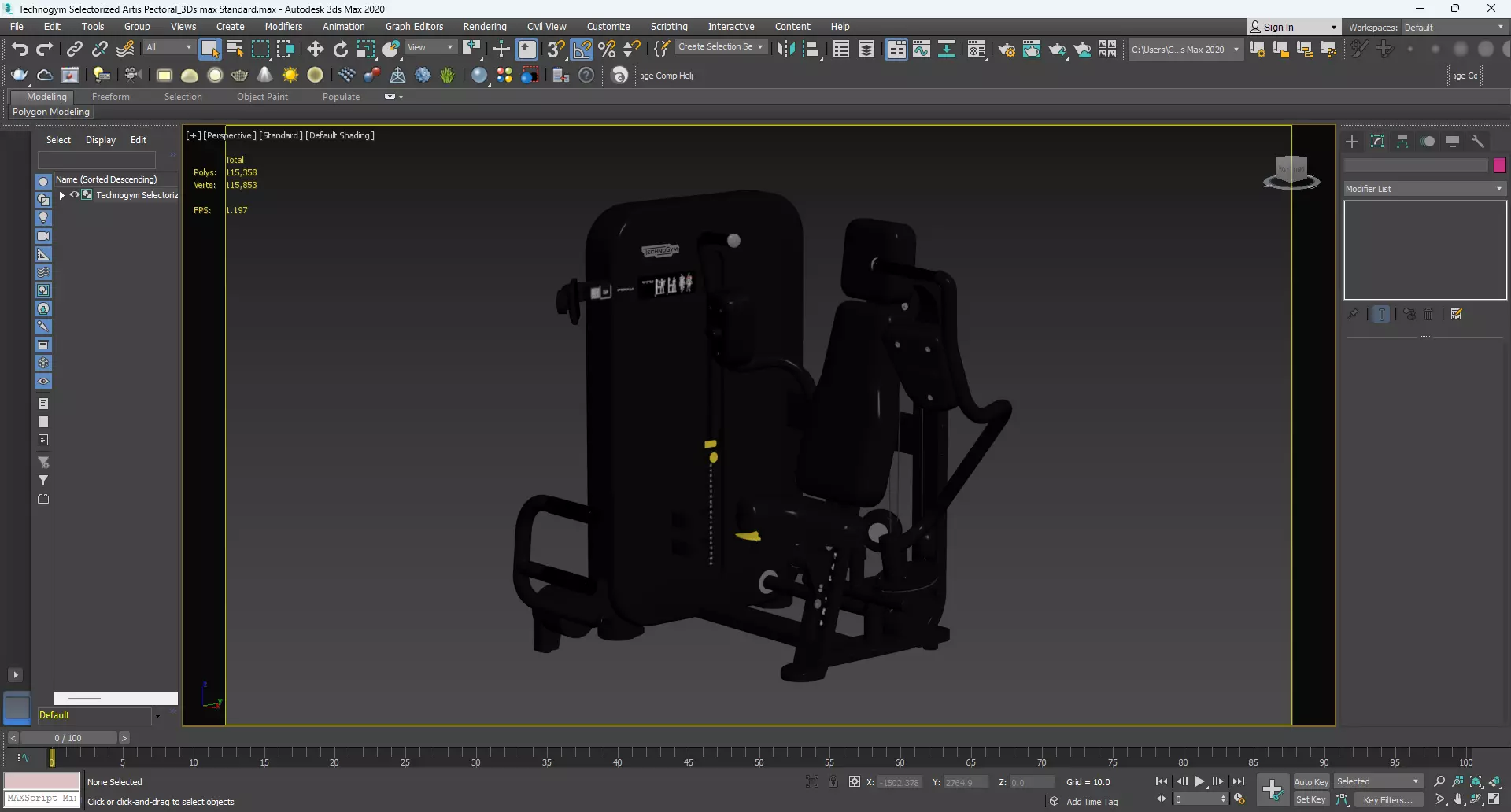Open the Utilities wrench panel tab
The image size is (1511, 812).
[x=1478, y=142]
